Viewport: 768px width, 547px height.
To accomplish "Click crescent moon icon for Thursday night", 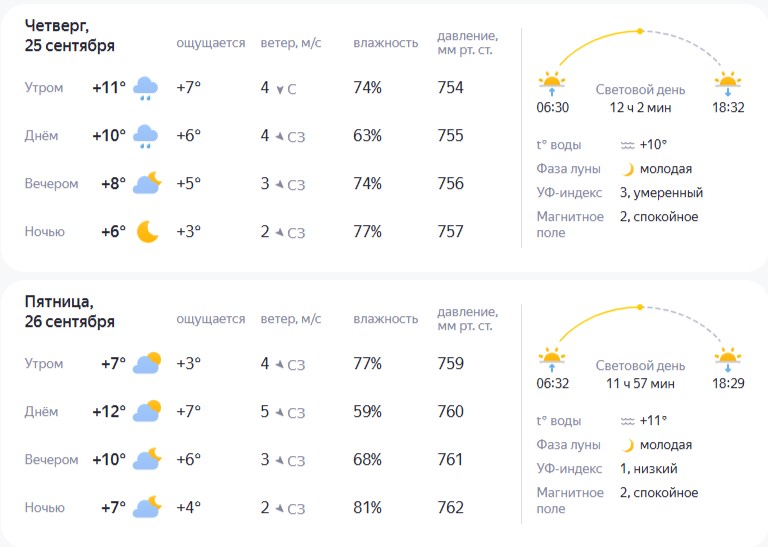I will click(147, 232).
